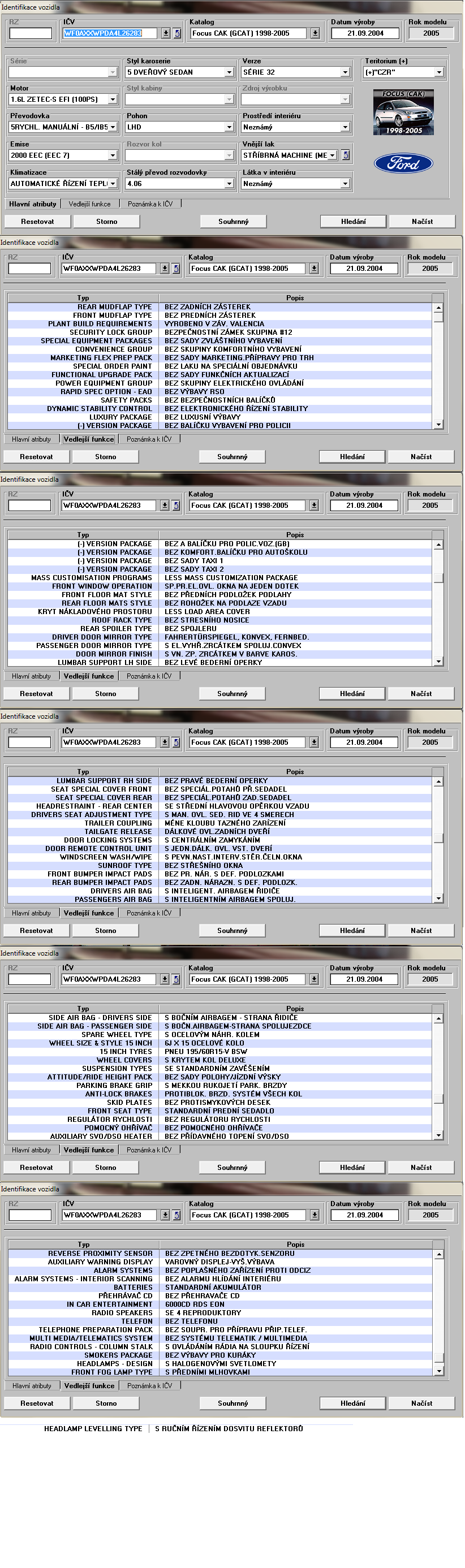Open the Klimatizace dropdown
This screenshot has height=1568, width=465.
click(x=113, y=183)
